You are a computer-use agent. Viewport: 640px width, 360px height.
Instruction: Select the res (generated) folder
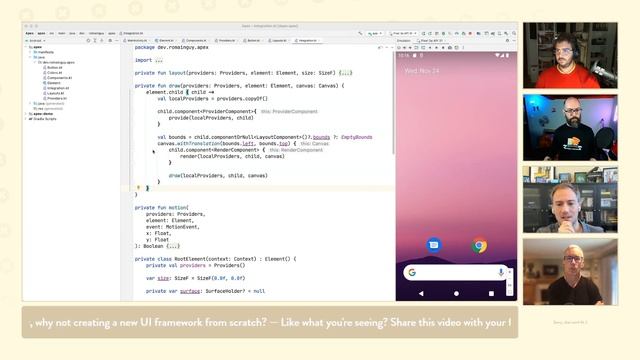click(x=48, y=109)
